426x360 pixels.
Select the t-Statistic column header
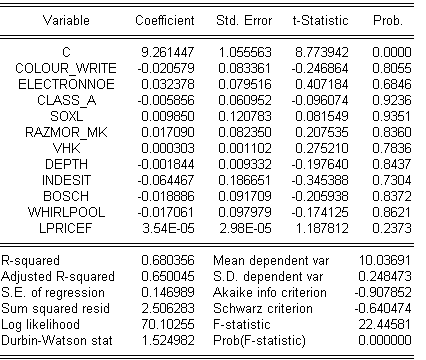(320, 20)
